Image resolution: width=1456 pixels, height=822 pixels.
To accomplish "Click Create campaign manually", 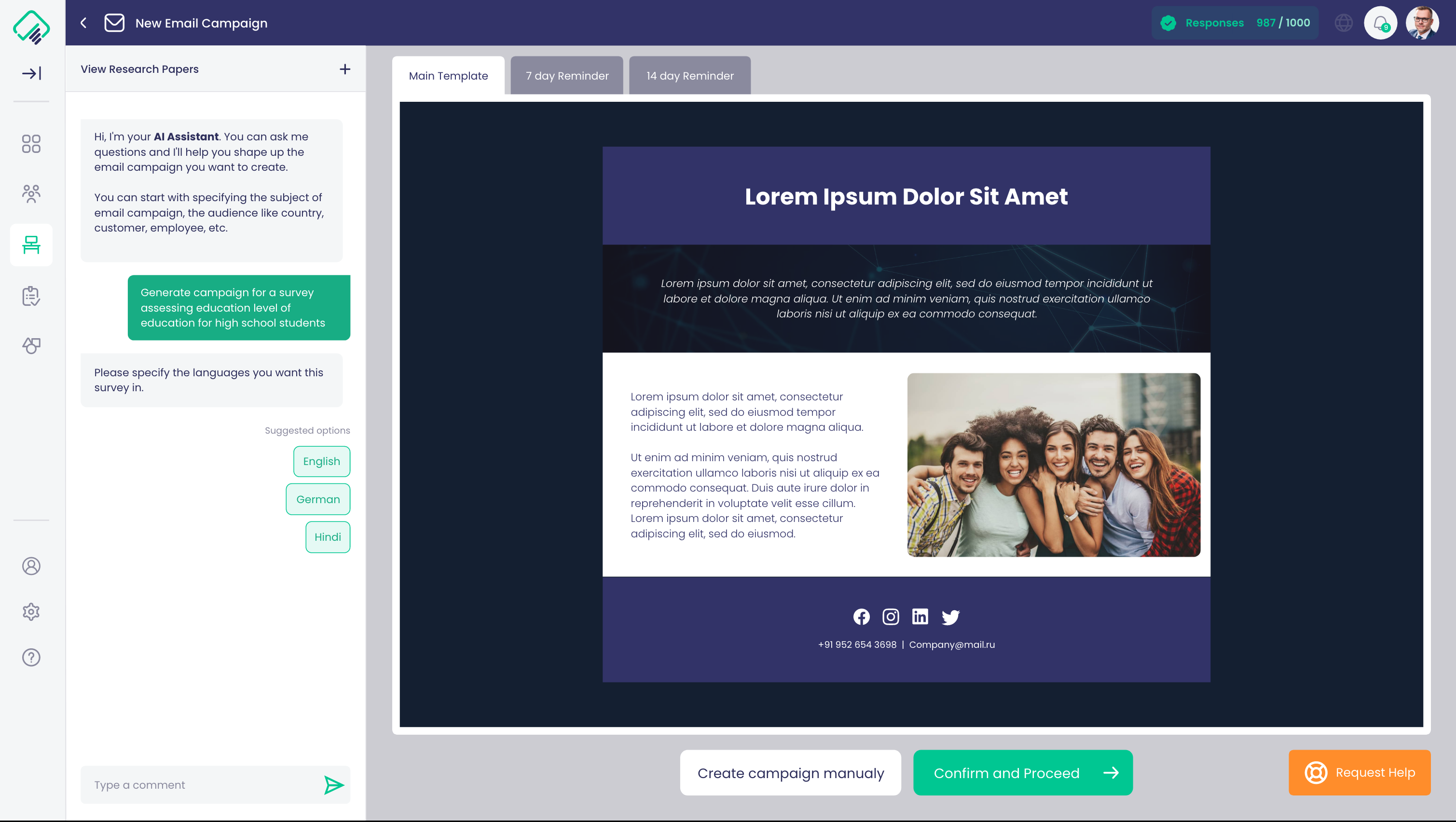I will [x=790, y=773].
